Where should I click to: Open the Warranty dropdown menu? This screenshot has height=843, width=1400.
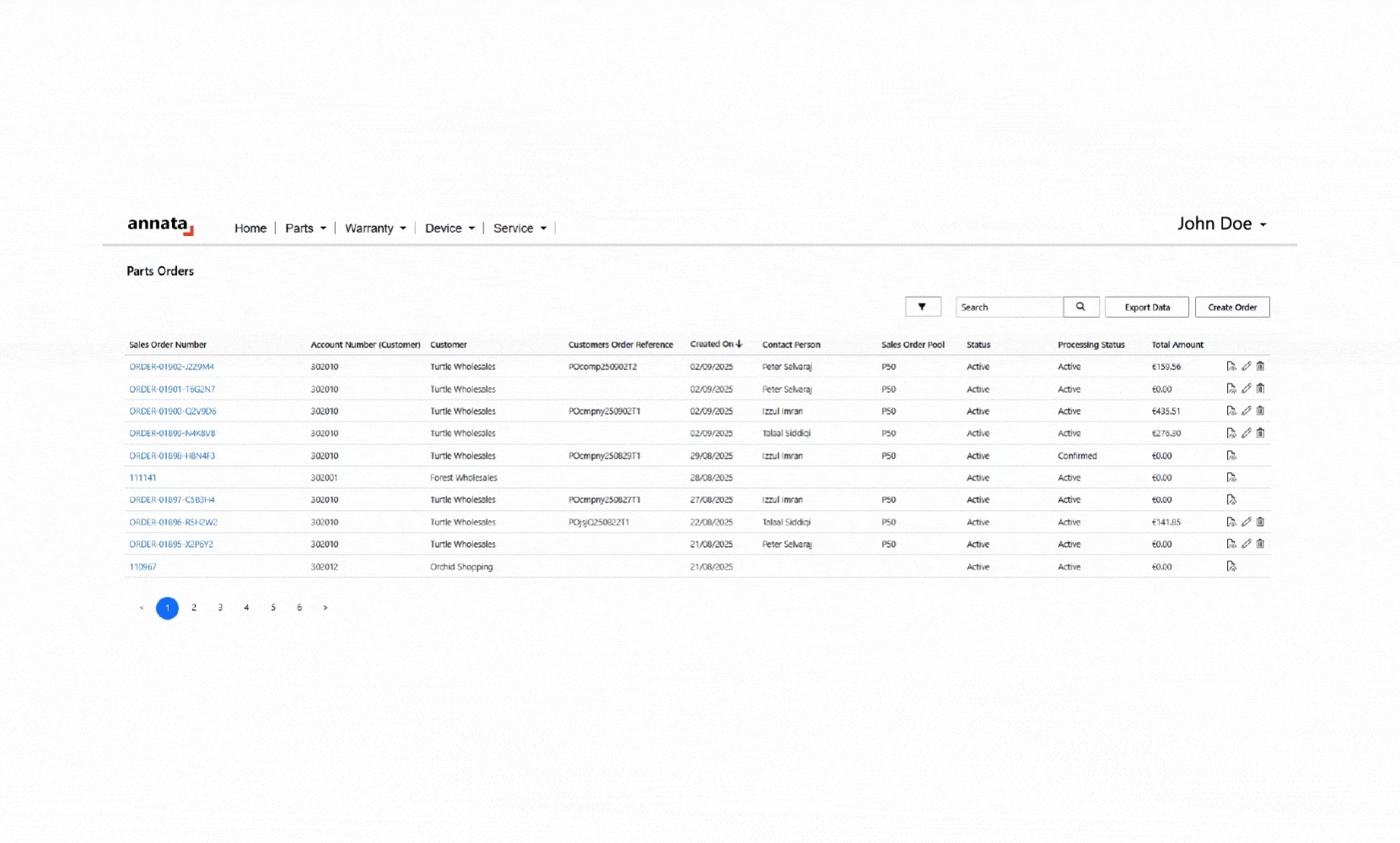click(x=375, y=228)
